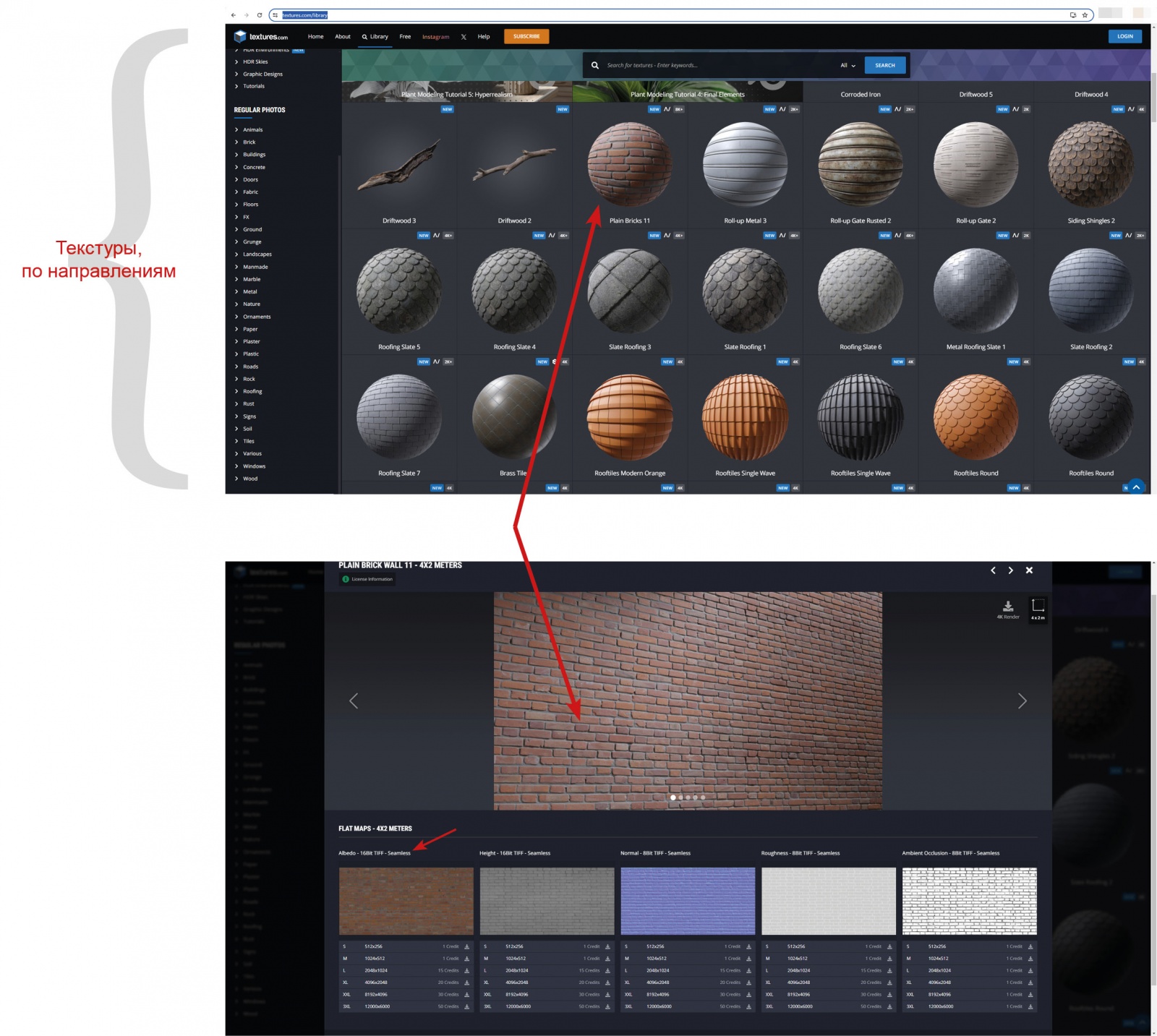Download Height map at 8192x4096 size

pyautogui.click(x=607, y=995)
